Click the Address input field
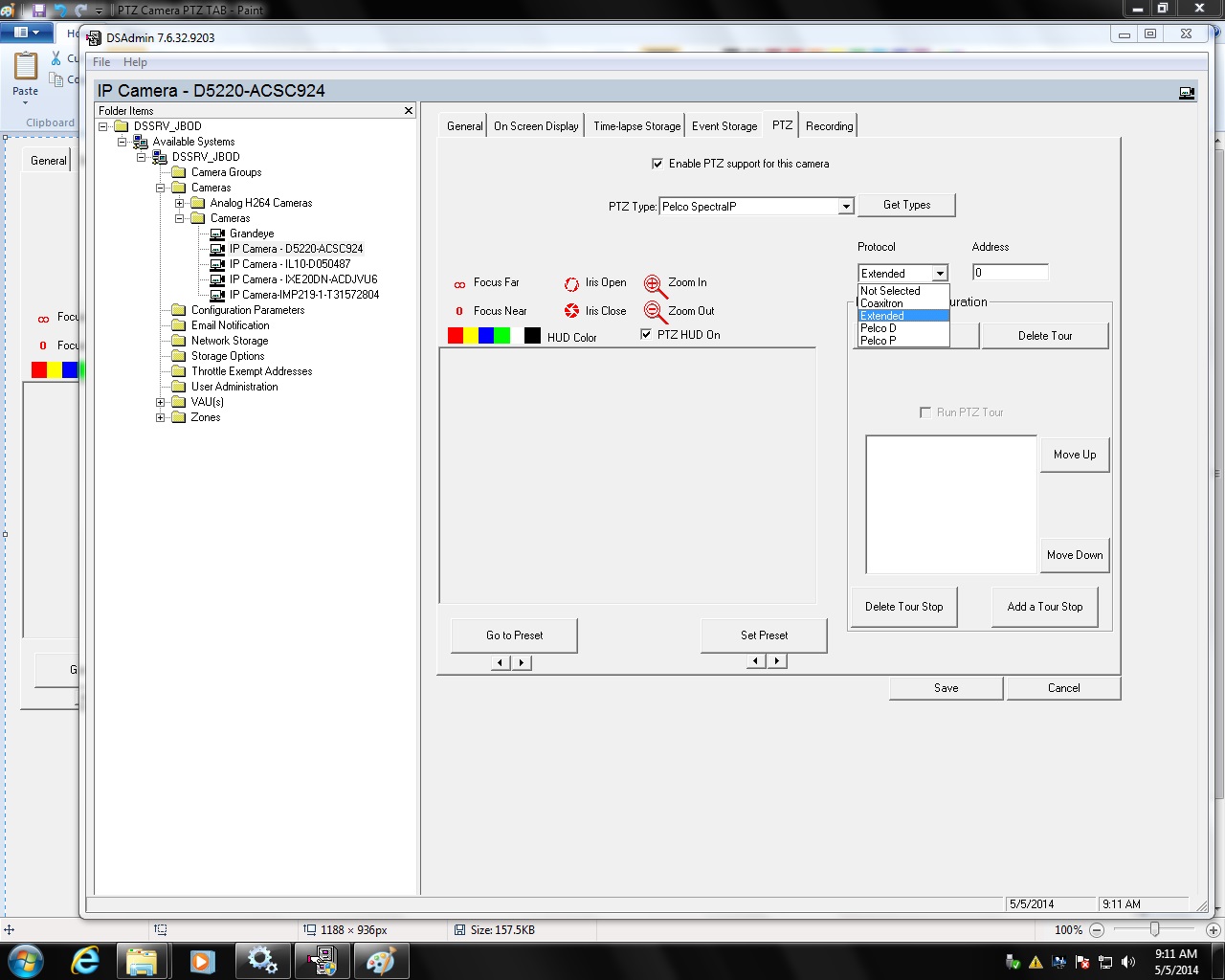Image resolution: width=1225 pixels, height=980 pixels. (1011, 273)
